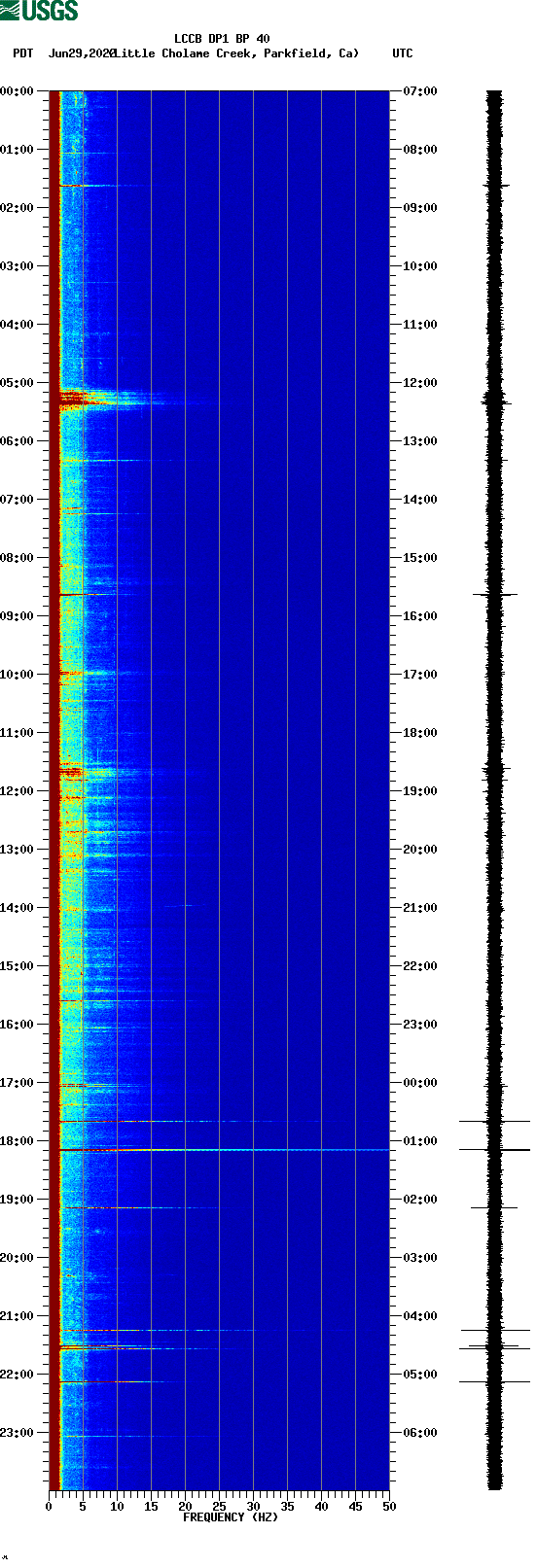Image resolution: width=537 pixels, height=1568 pixels.
Task: Click the 05:00 PDT time label
Action: pyautogui.click(x=18, y=383)
